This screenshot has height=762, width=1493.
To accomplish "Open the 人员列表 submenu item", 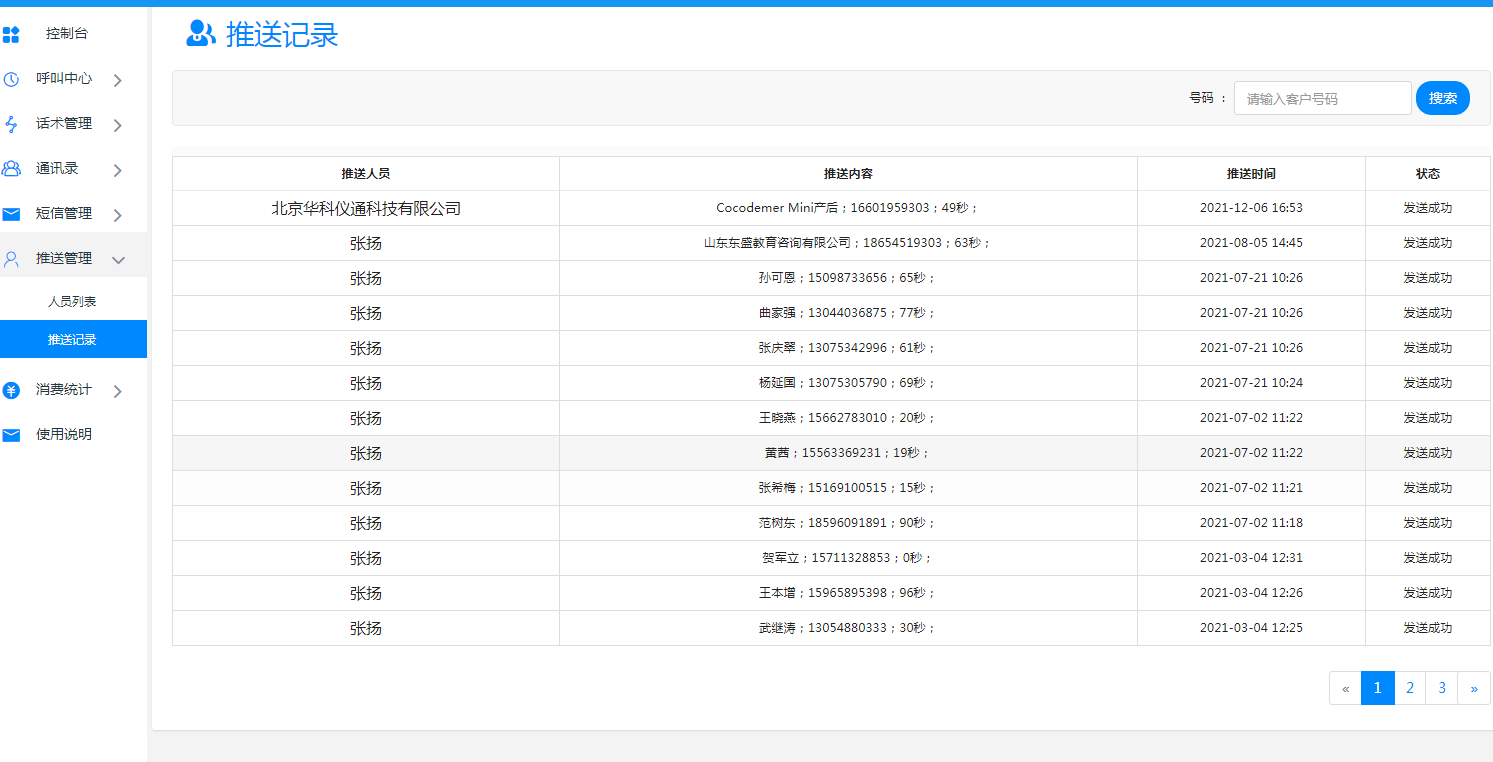I will point(72,301).
